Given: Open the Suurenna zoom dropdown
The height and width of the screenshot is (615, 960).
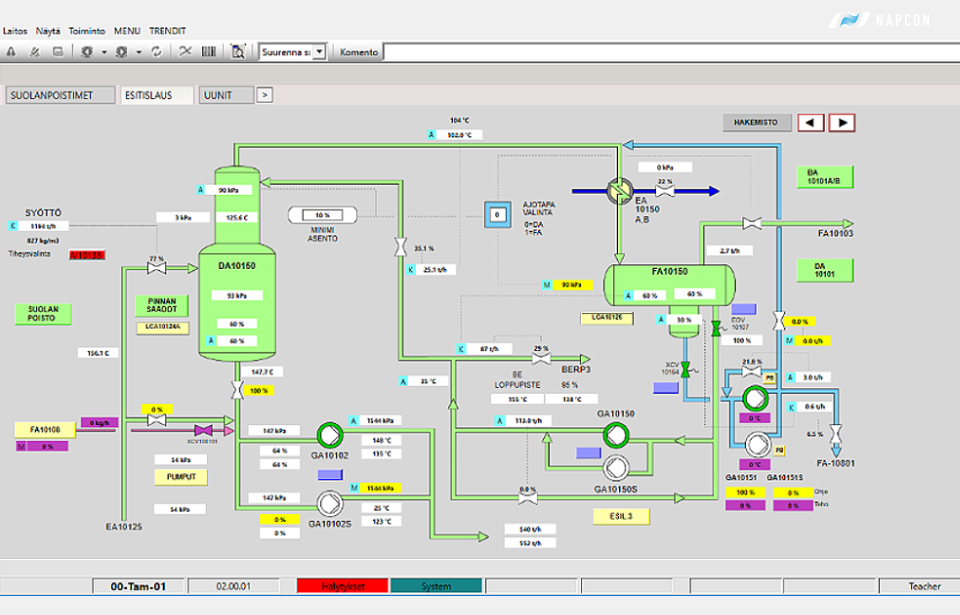Looking at the screenshot, I should pos(319,51).
